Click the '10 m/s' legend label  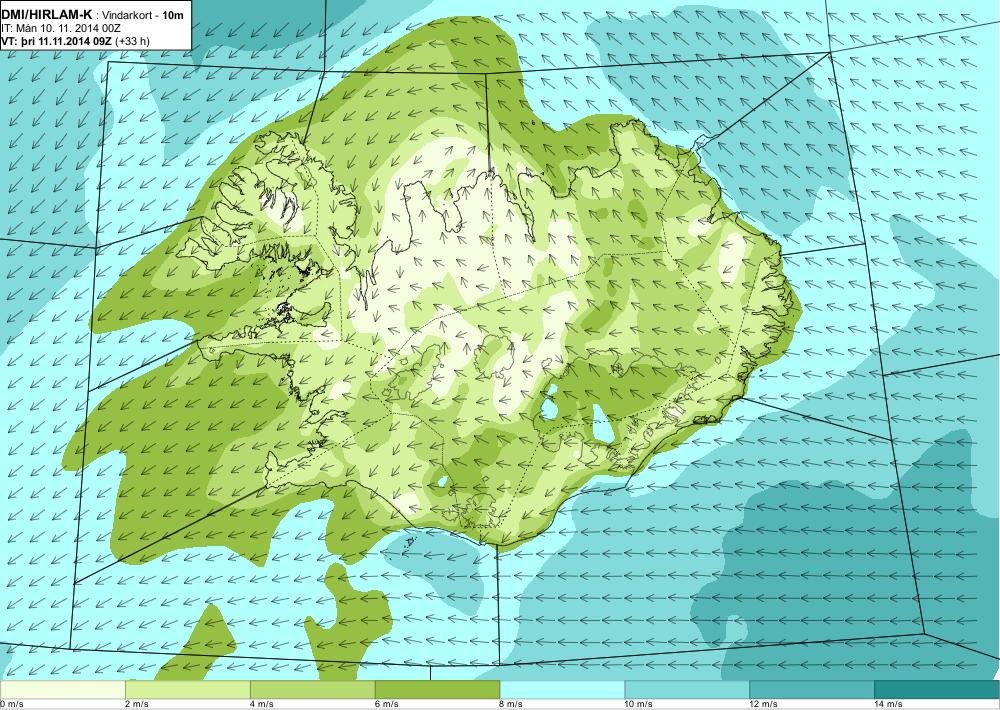click(638, 704)
